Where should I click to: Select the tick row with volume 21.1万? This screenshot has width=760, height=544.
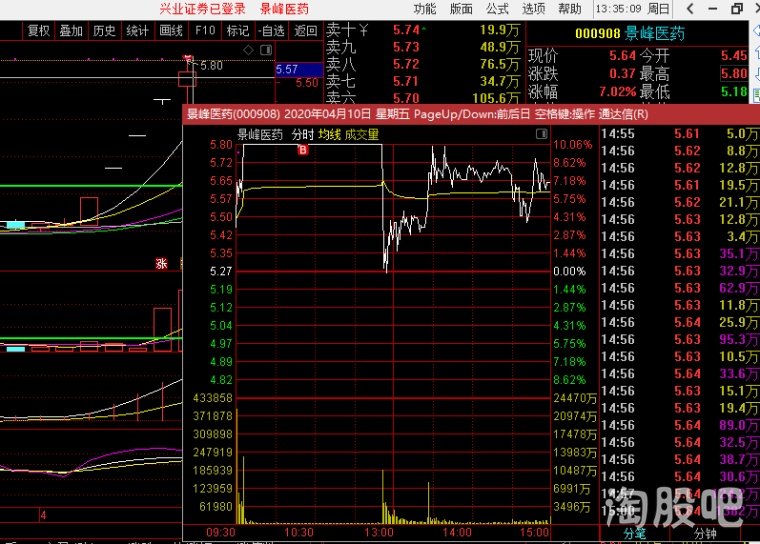680,202
